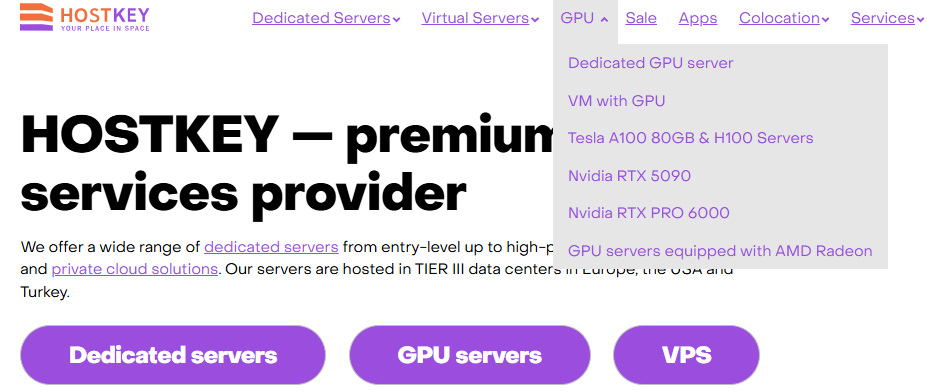This screenshot has height=392, width=927.
Task: Choose the VM with GPU entry
Action: [x=617, y=101]
